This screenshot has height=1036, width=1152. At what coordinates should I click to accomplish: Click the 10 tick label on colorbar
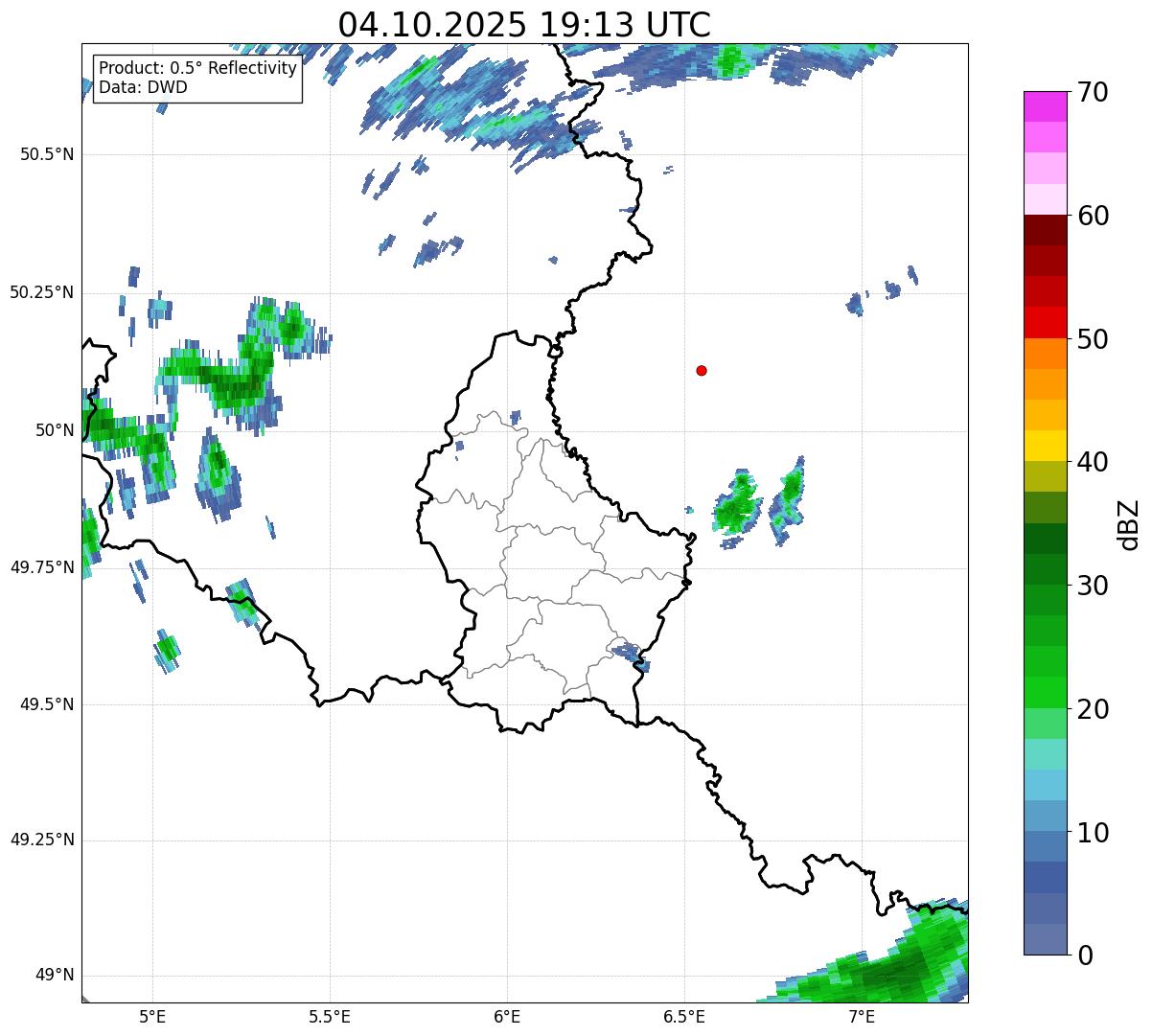(x=1092, y=833)
